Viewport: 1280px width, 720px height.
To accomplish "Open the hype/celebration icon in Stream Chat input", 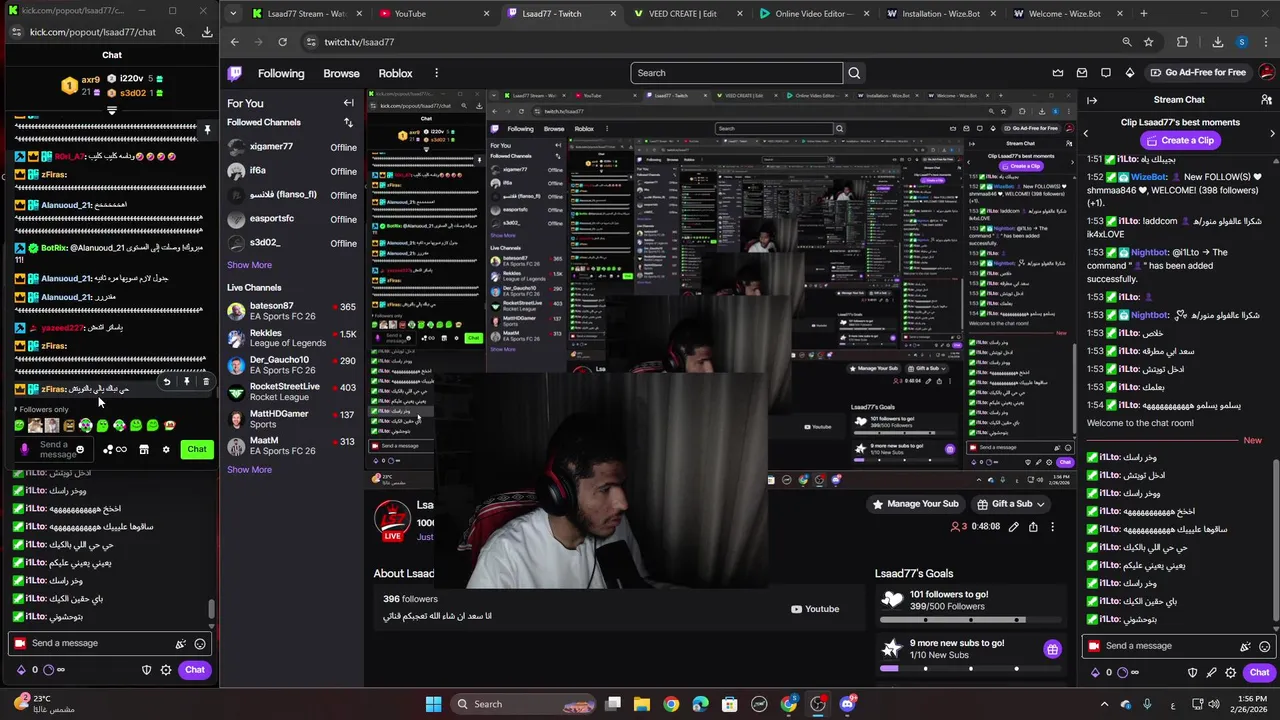I will coord(1245,647).
